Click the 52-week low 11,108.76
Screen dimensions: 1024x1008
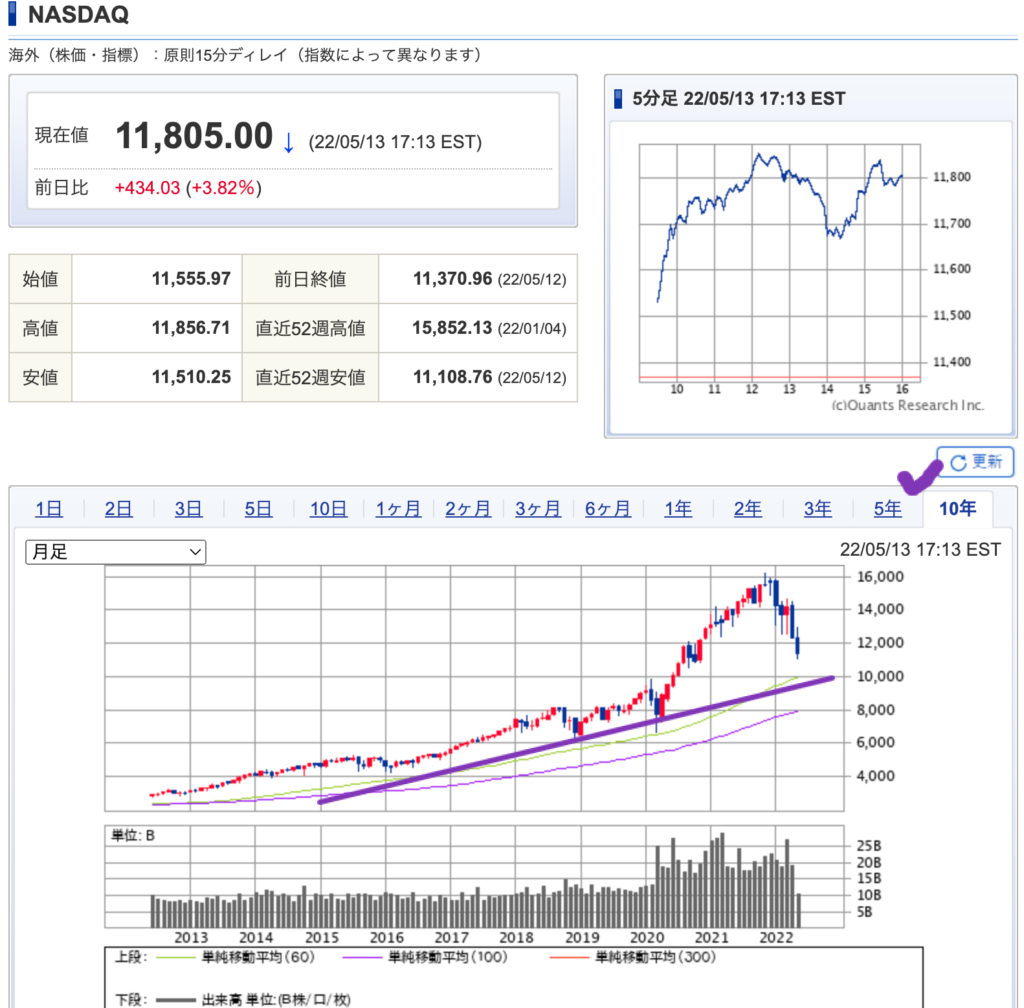[452, 377]
